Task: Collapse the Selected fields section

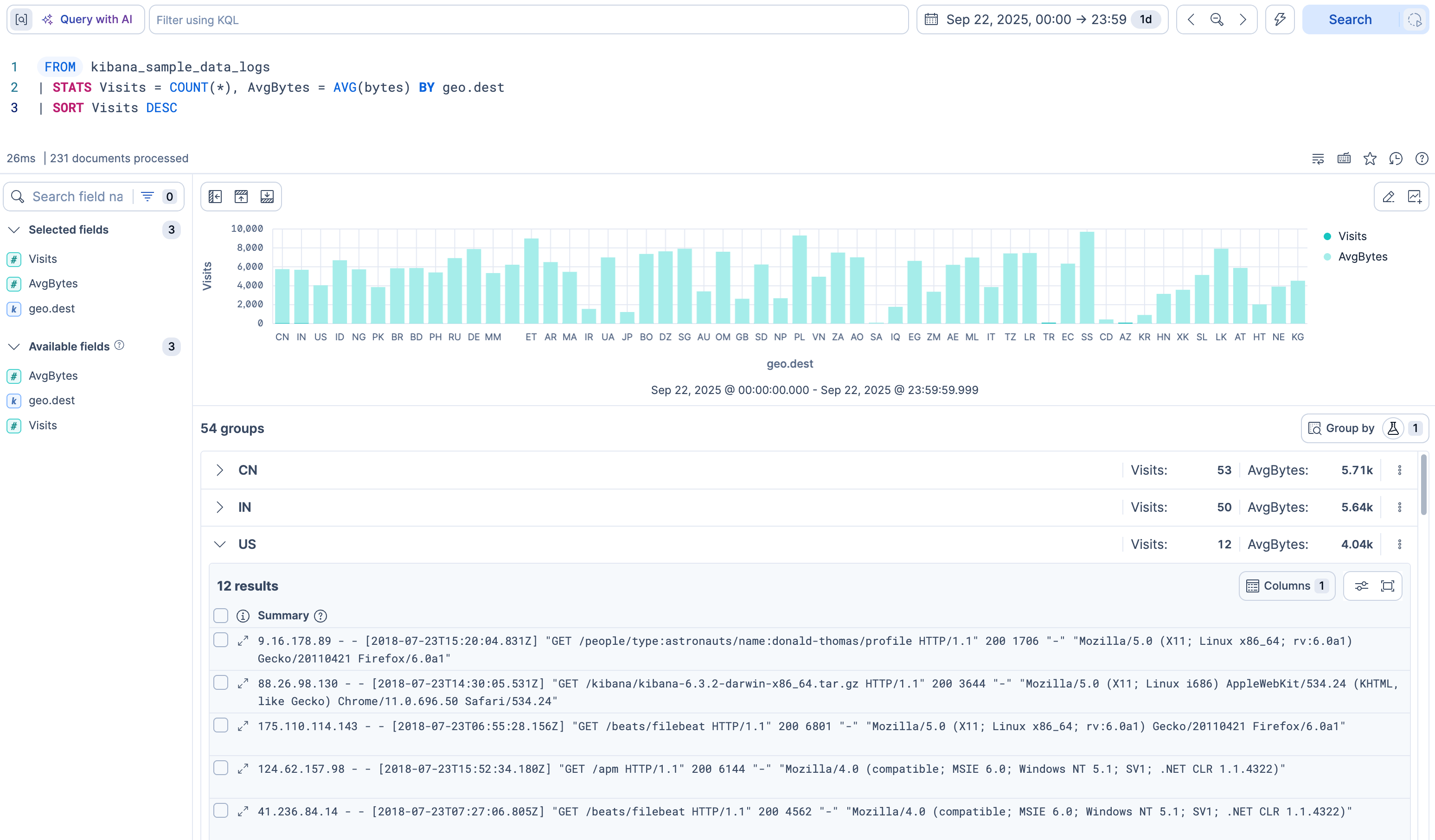Action: [x=14, y=230]
